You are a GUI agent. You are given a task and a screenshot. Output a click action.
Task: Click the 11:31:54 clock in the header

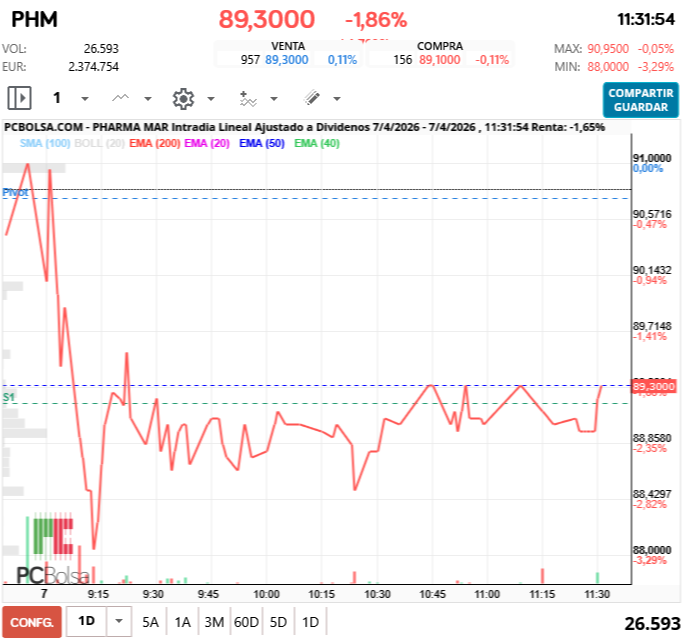click(646, 19)
